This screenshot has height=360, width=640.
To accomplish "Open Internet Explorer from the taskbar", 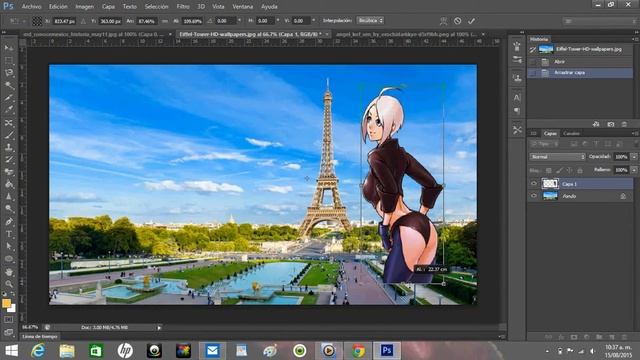I will (38, 350).
